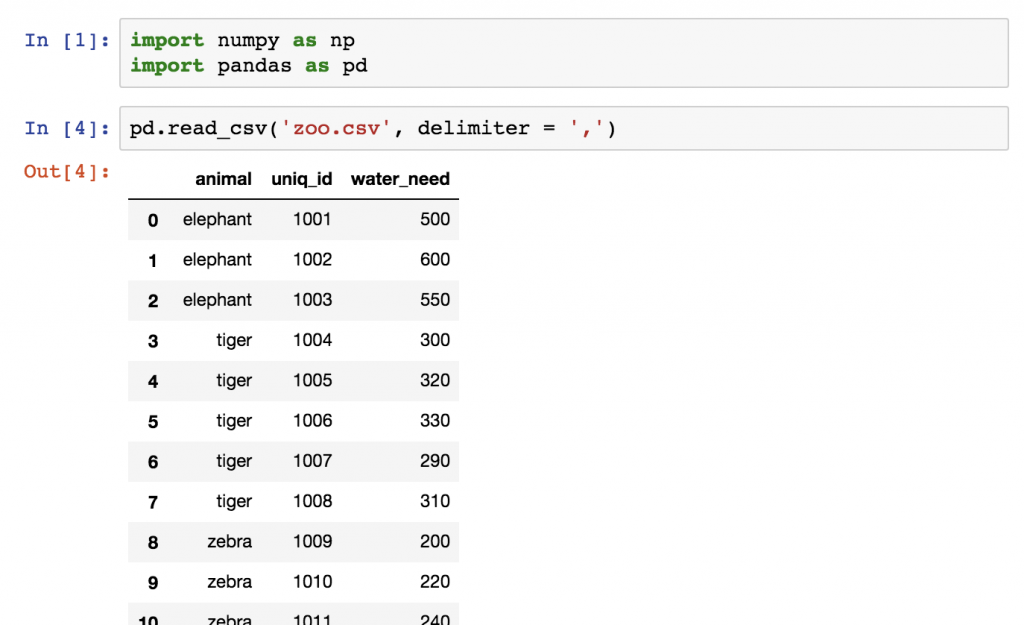Click the word numpy in the first cell
This screenshot has height=625, width=1024.
[x=248, y=40]
